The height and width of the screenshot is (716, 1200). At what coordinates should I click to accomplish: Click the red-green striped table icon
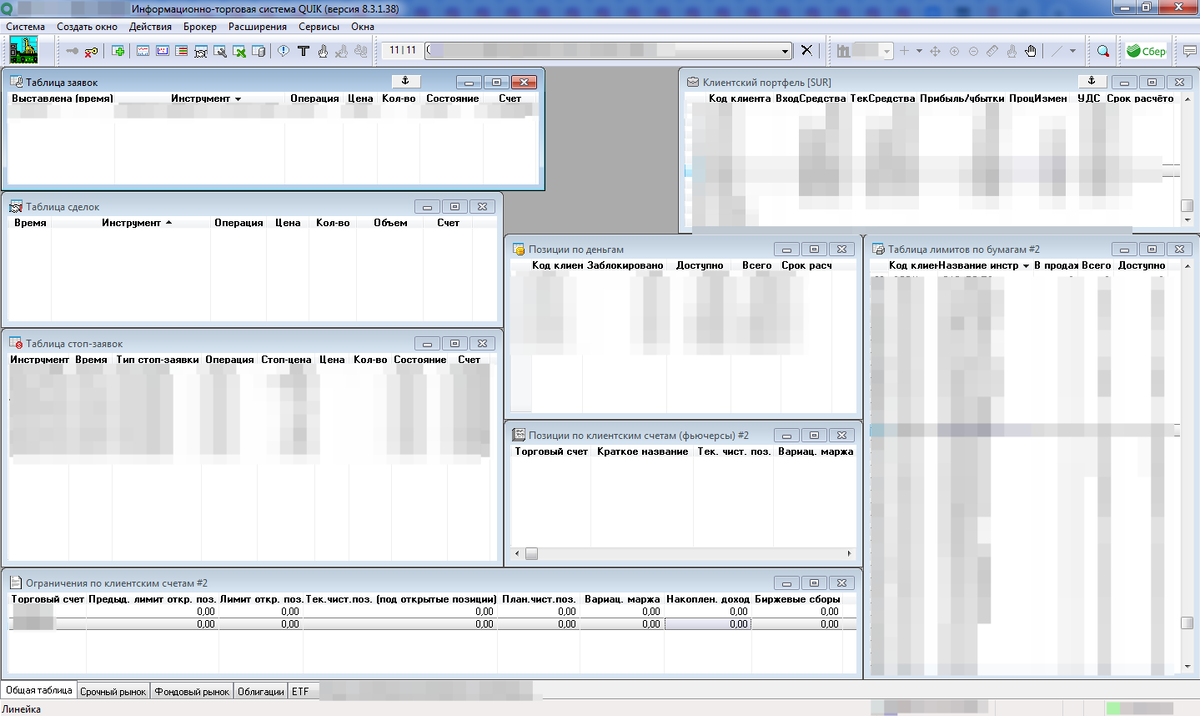point(181,51)
